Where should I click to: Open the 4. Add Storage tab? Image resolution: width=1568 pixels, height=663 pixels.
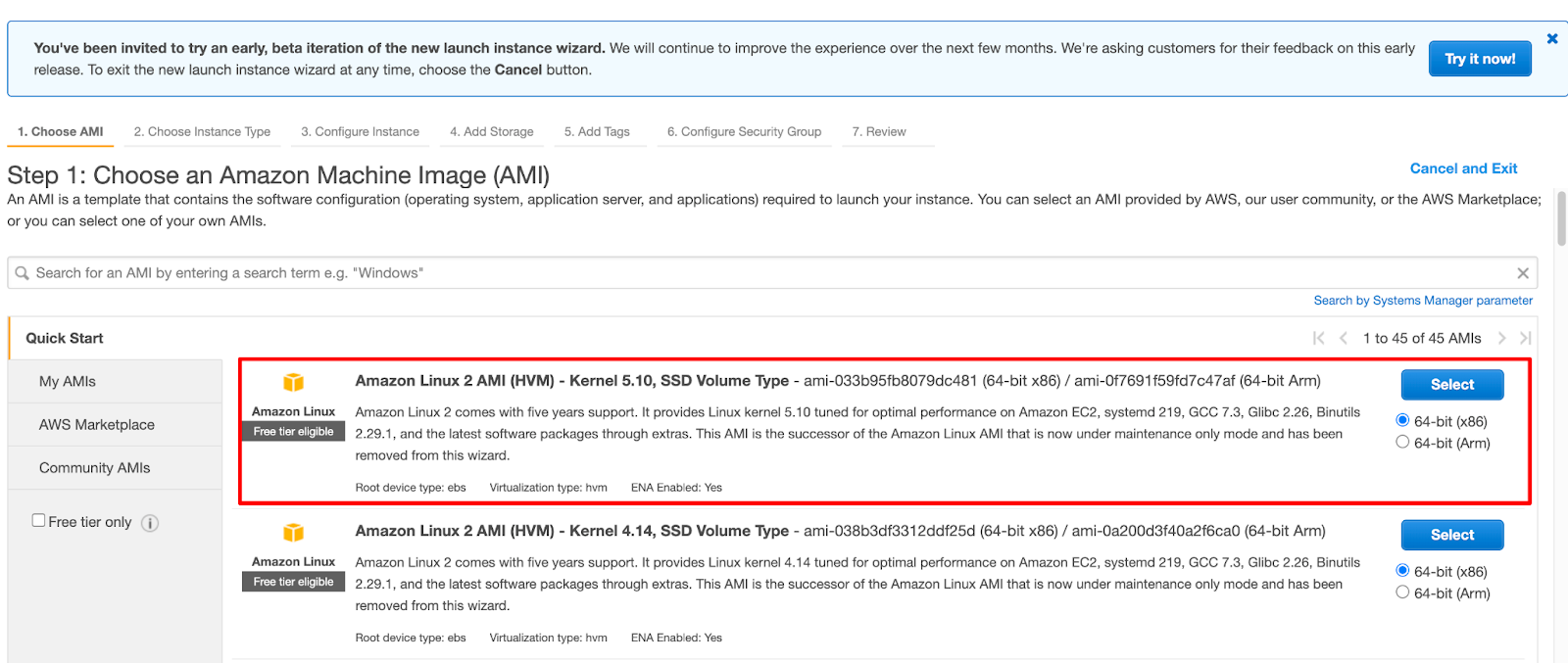point(492,132)
